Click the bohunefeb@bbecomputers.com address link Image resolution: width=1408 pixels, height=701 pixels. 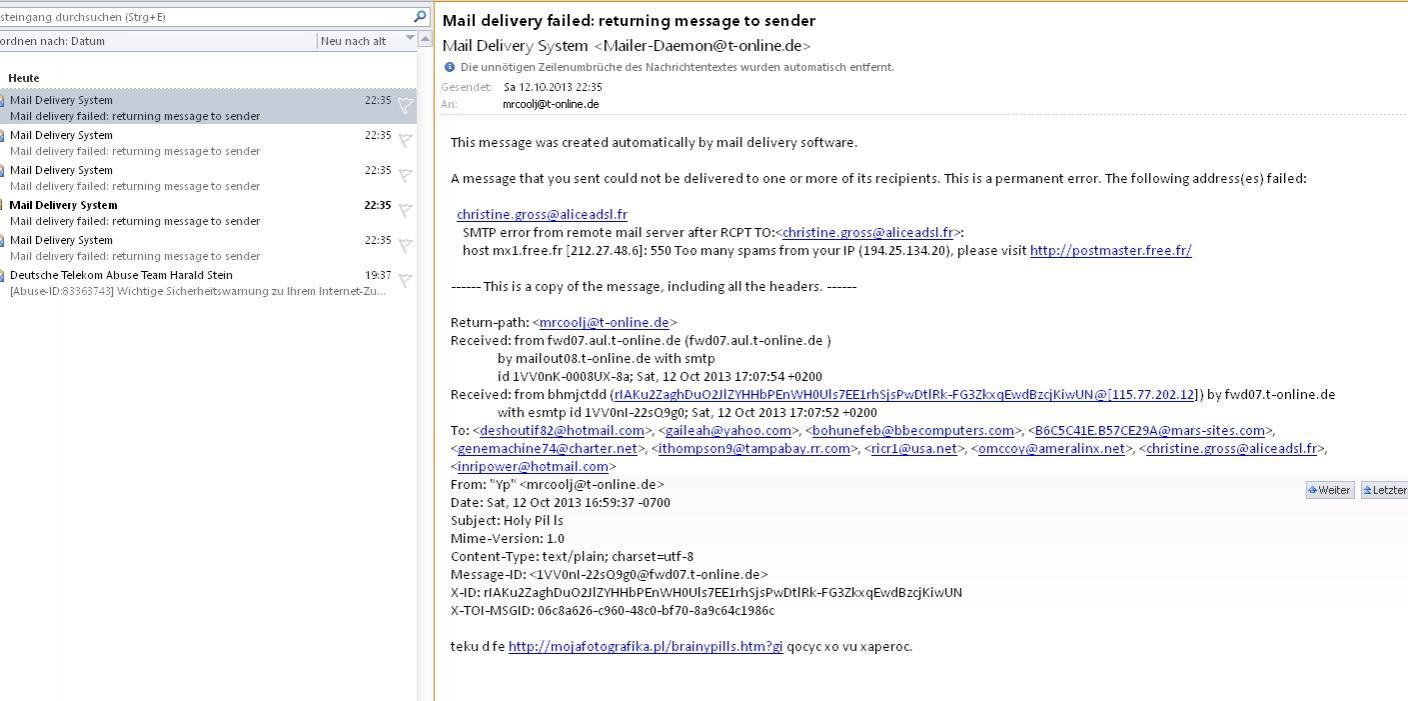pos(913,431)
